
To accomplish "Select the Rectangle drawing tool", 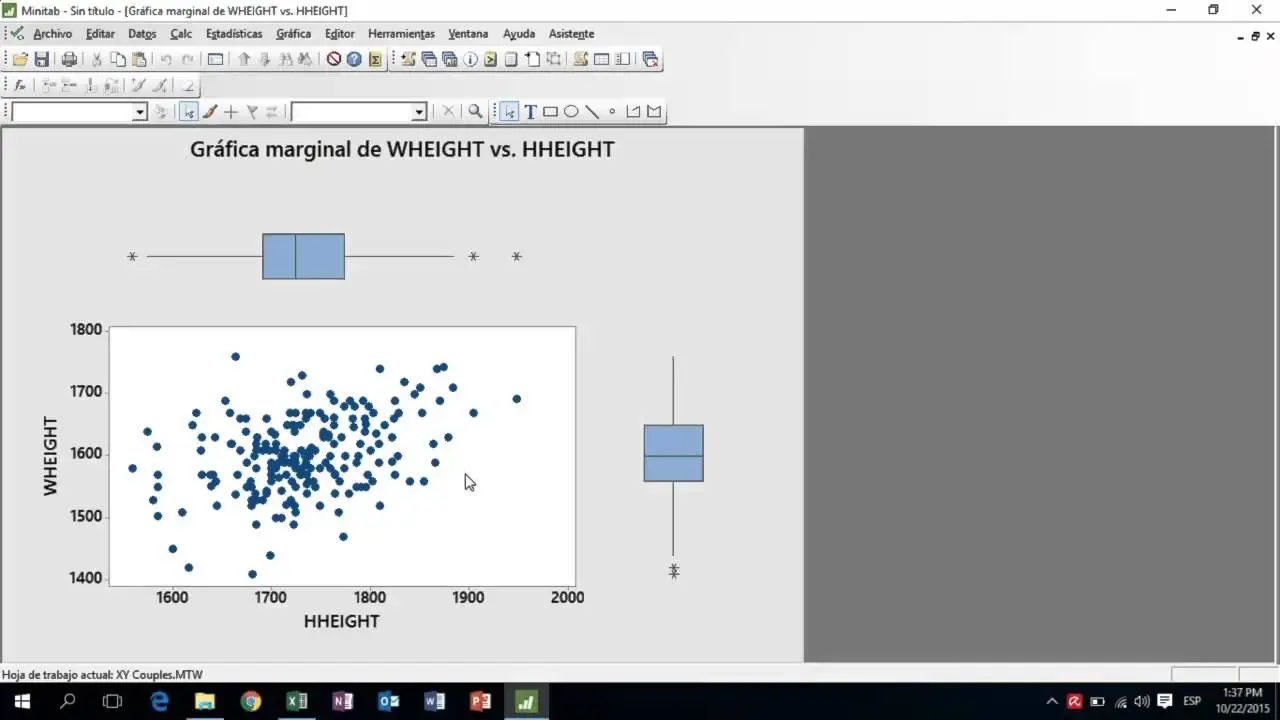I will (550, 112).
